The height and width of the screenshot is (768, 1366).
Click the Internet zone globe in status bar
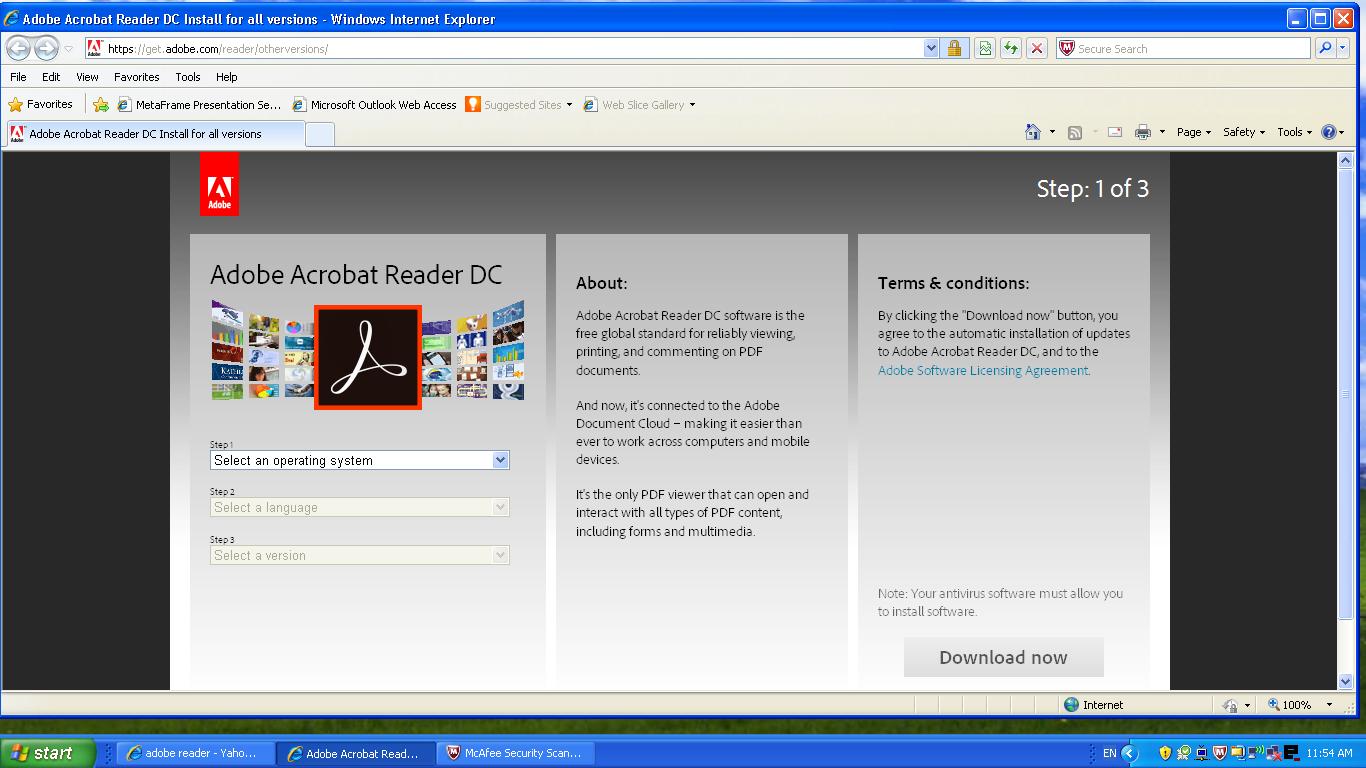point(1072,705)
